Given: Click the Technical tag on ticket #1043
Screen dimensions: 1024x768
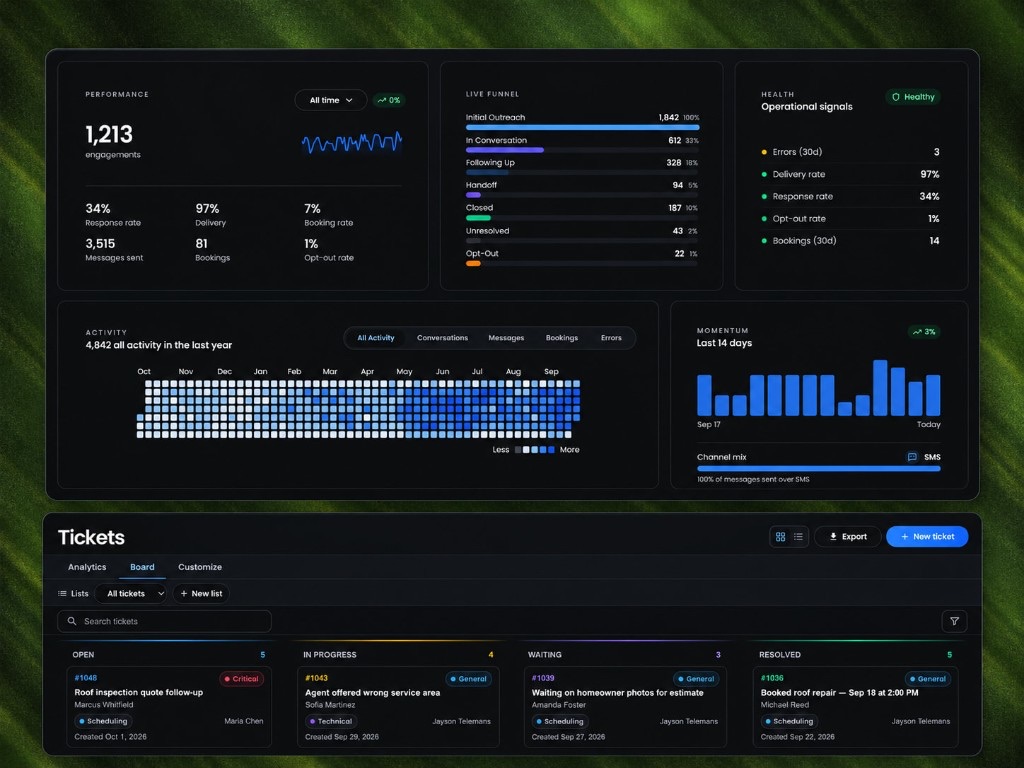Looking at the screenshot, I should (331, 722).
